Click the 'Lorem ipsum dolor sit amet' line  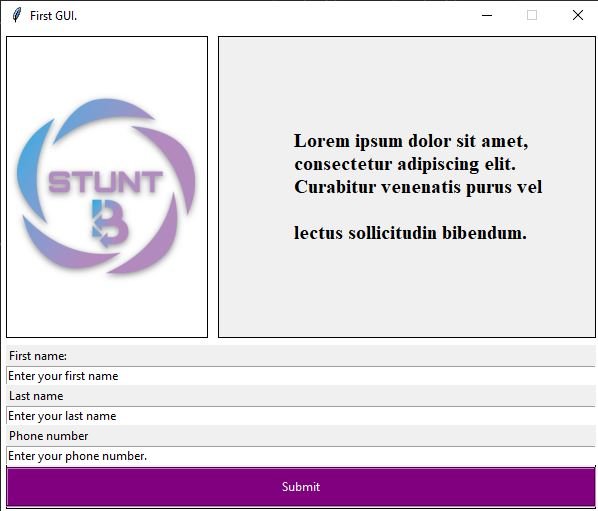tap(411, 141)
